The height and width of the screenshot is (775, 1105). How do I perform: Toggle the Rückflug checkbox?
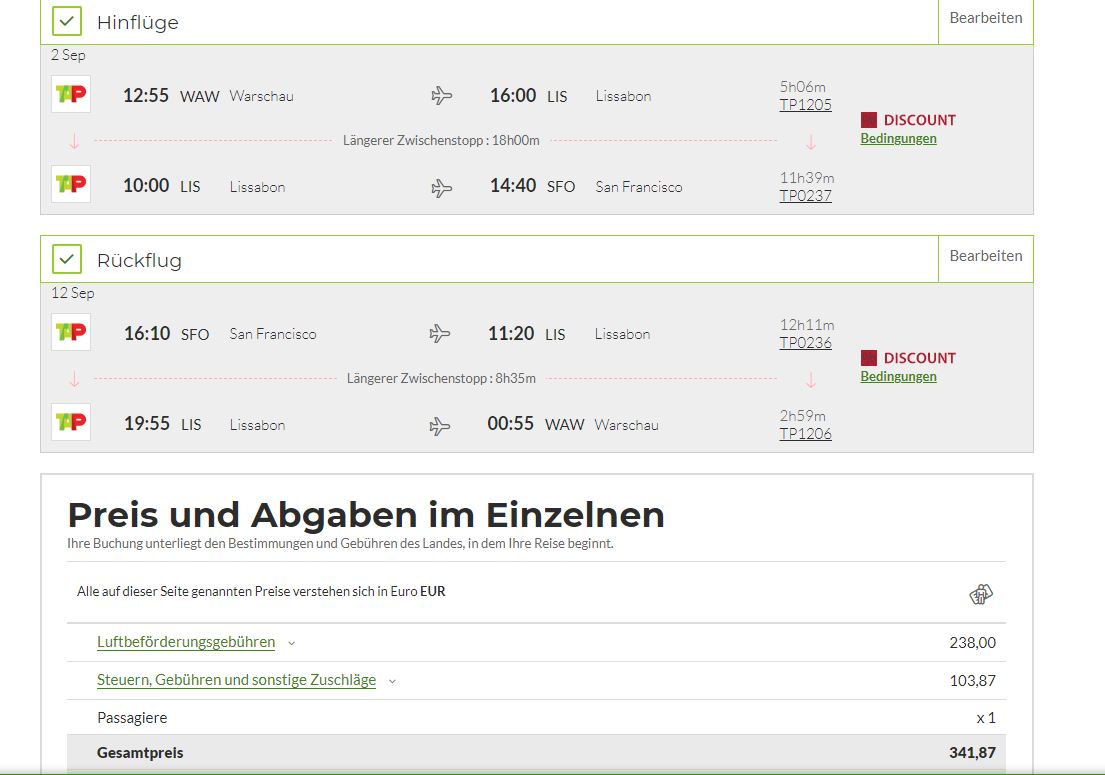[67, 259]
